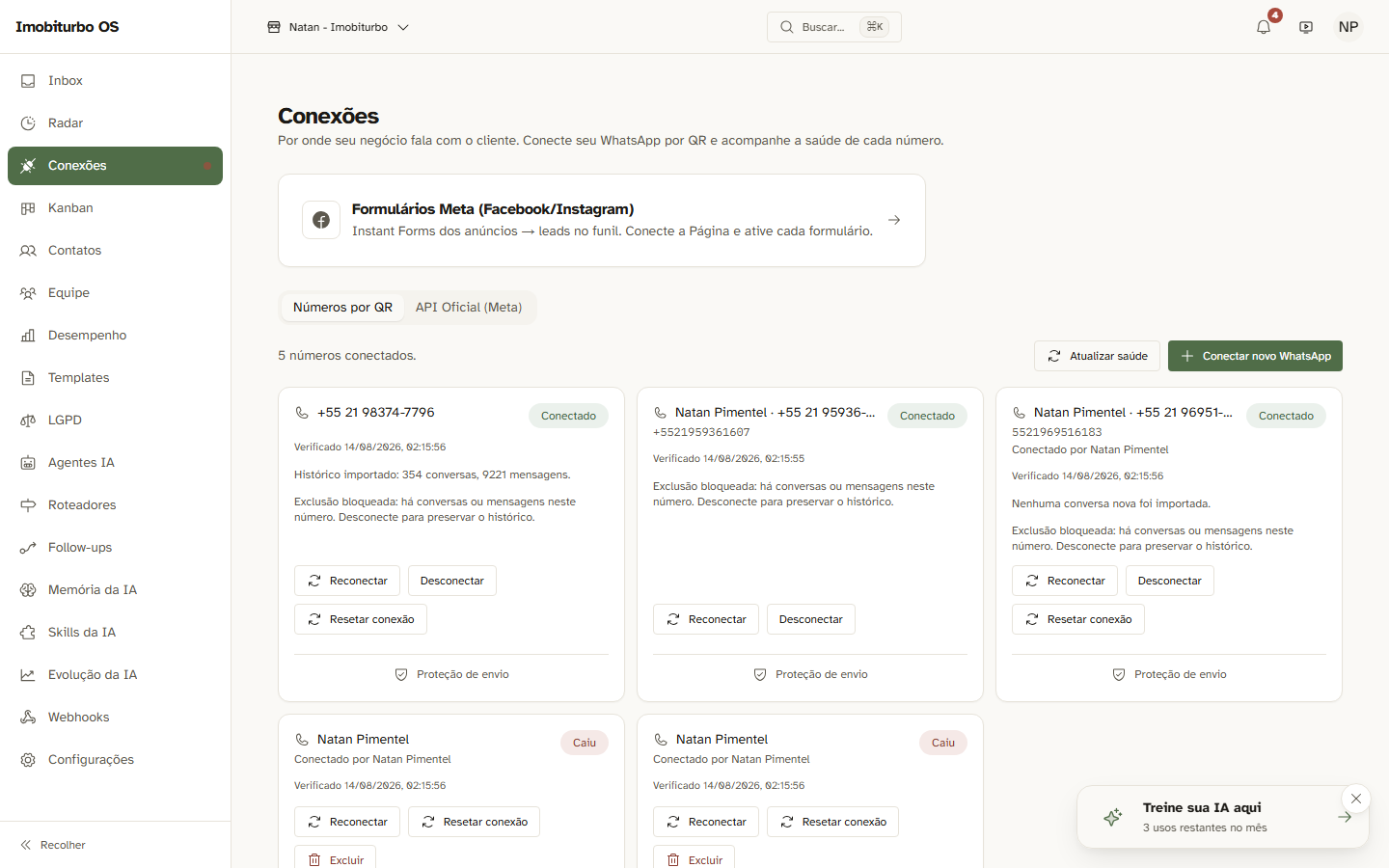Open Radar in the sidebar
The image size is (1389, 868).
(115, 123)
